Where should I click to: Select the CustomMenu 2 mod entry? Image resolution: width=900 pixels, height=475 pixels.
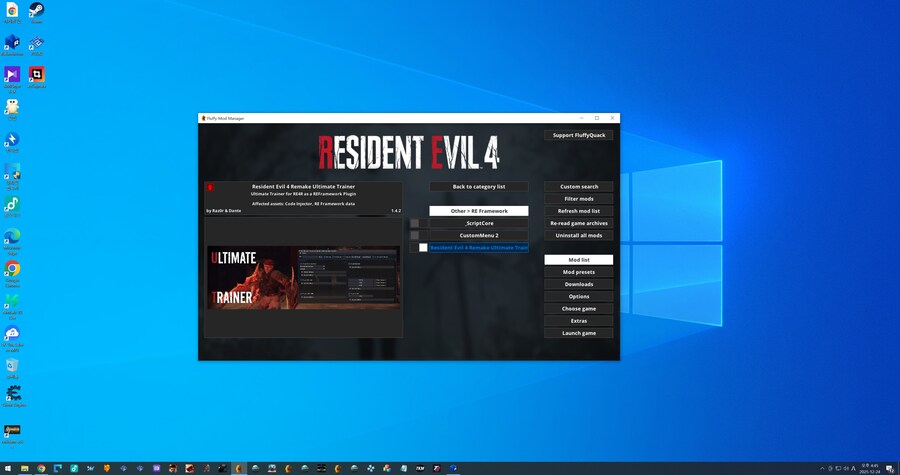479,235
